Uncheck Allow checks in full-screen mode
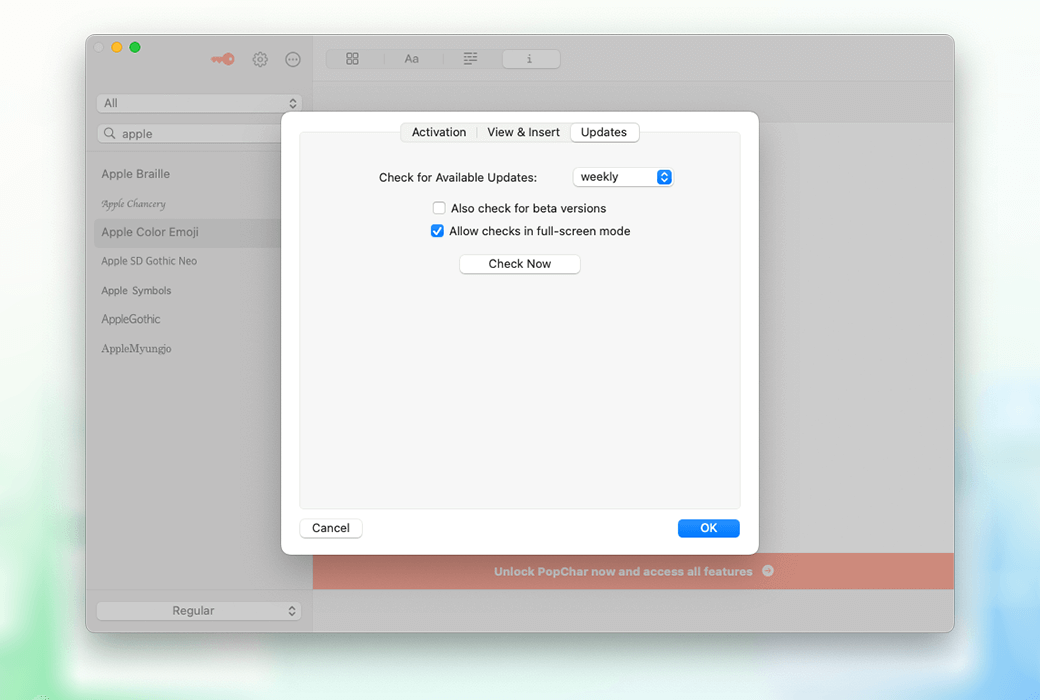This screenshot has height=700, width=1040. [437, 231]
